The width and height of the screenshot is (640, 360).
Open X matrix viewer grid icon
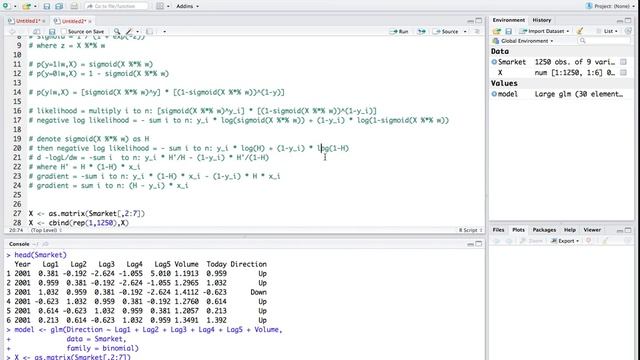pos(623,73)
